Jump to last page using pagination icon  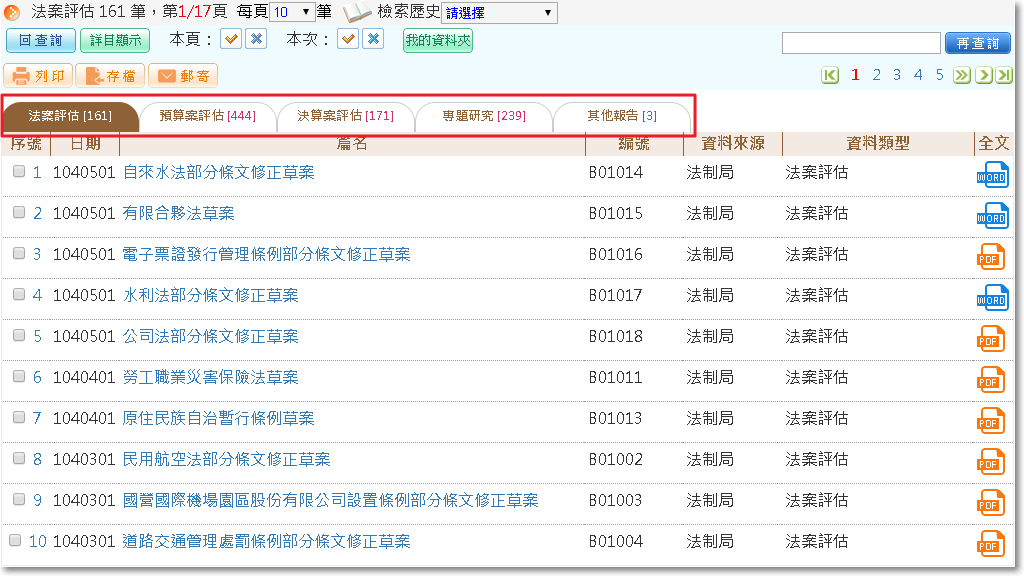pyautogui.click(x=1003, y=75)
